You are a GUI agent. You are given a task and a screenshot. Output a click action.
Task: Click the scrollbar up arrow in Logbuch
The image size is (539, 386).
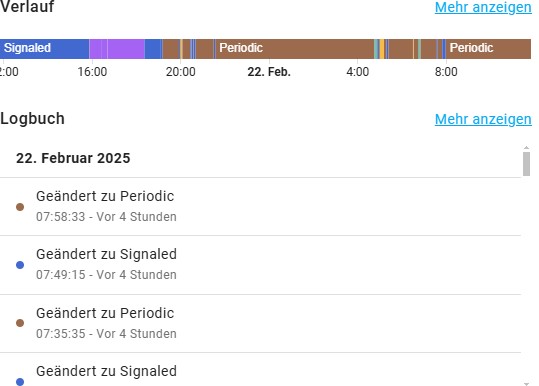click(x=526, y=148)
